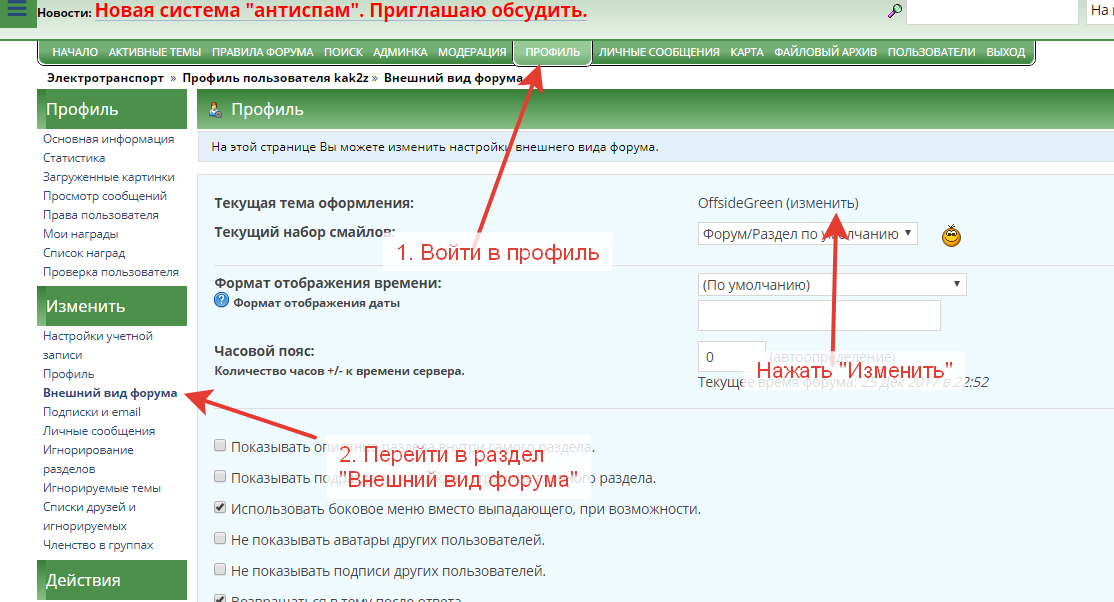Click the time zone offset input field
The height and width of the screenshot is (602, 1114).
[730, 357]
